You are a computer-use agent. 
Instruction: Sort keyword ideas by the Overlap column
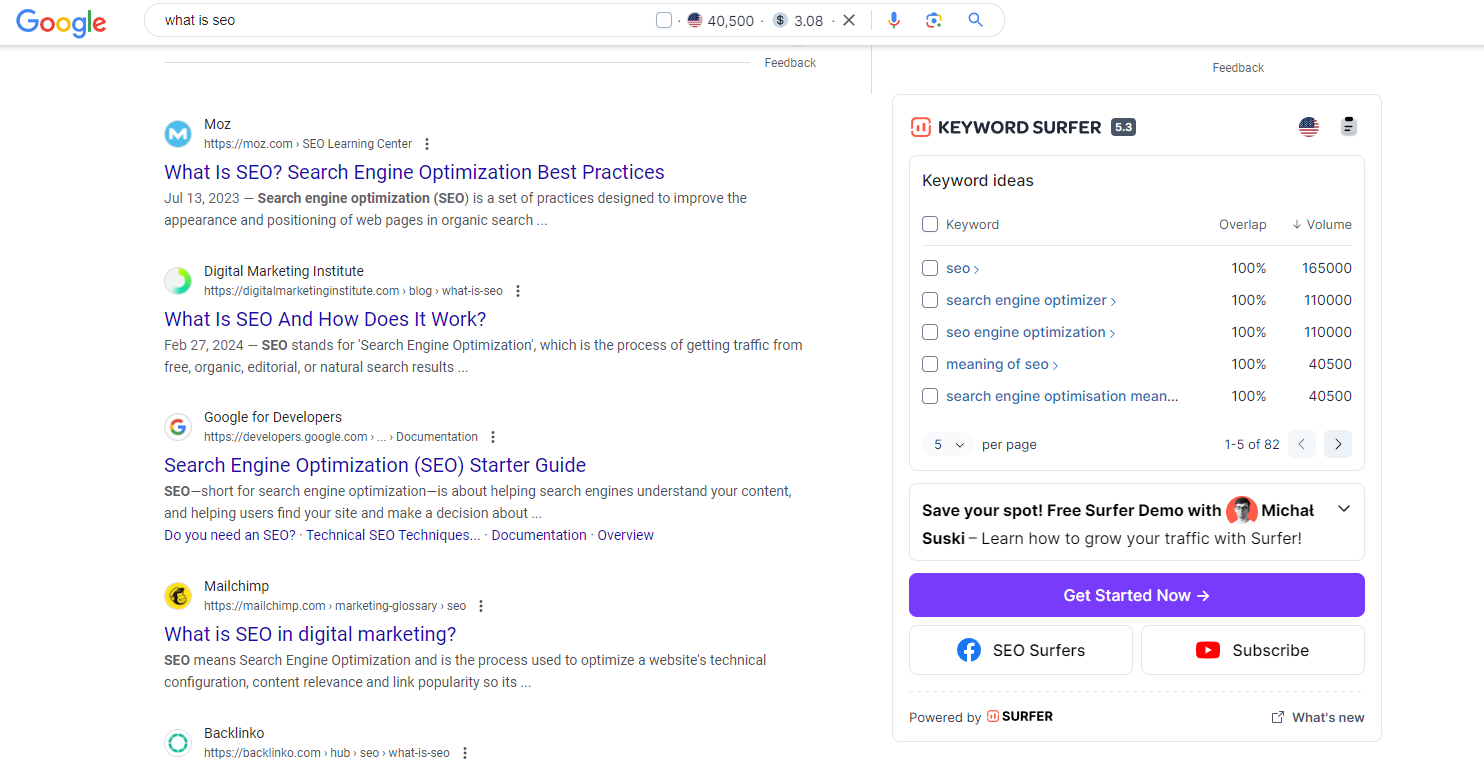[1242, 224]
